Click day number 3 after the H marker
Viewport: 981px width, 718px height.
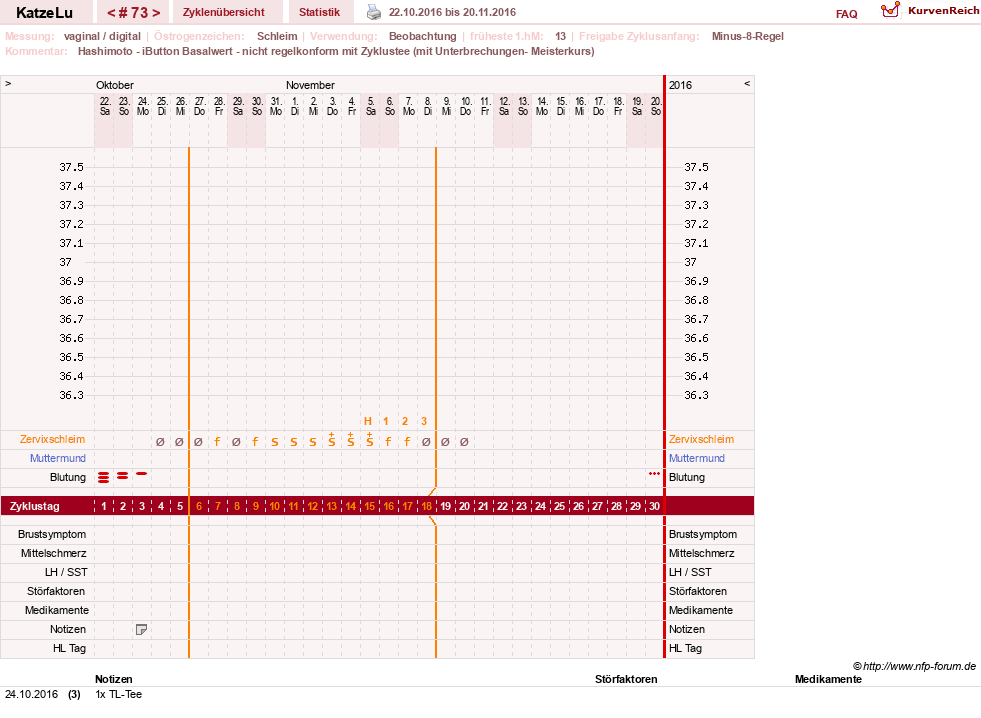424,422
